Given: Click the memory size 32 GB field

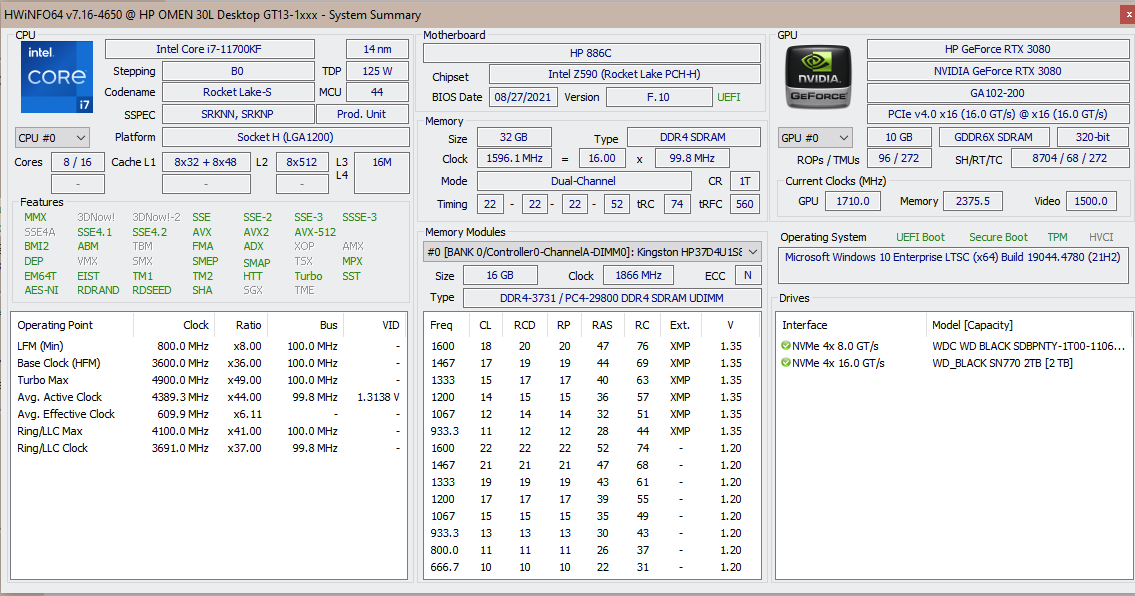Looking at the screenshot, I should [x=513, y=137].
